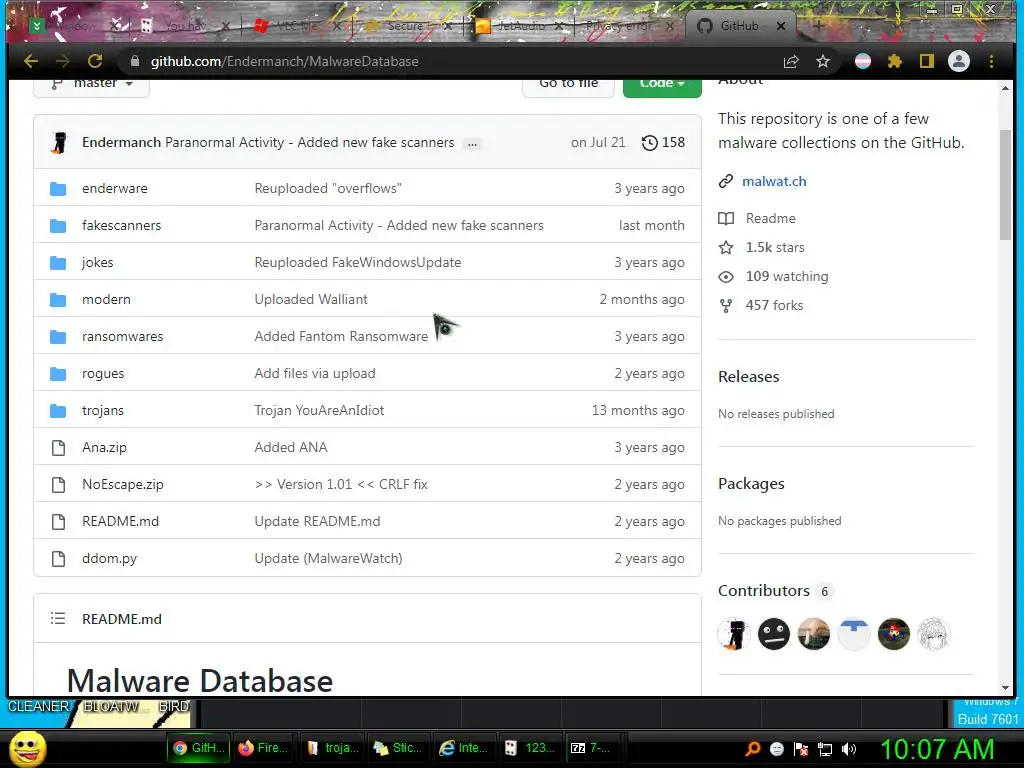Open README table of contents icon

coord(58,618)
